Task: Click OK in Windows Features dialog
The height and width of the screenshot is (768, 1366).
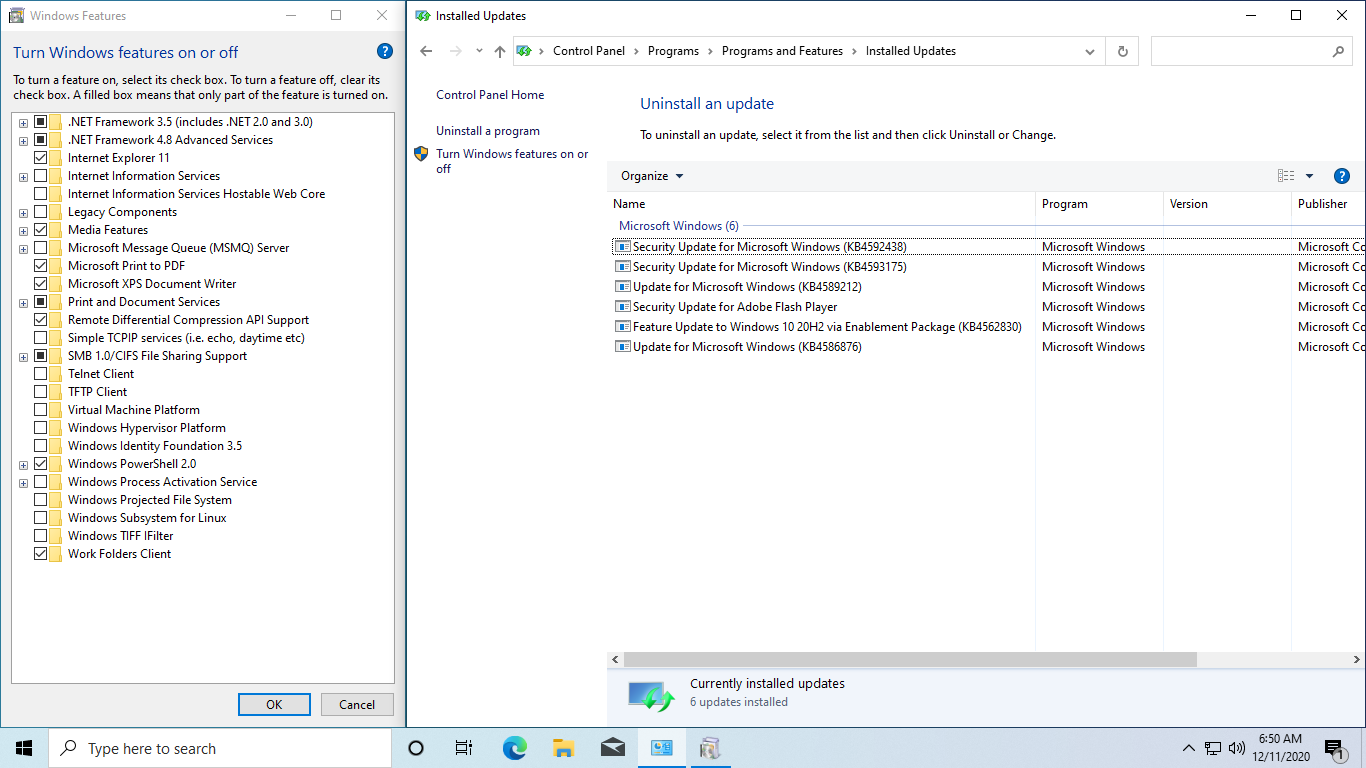Action: pyautogui.click(x=274, y=704)
